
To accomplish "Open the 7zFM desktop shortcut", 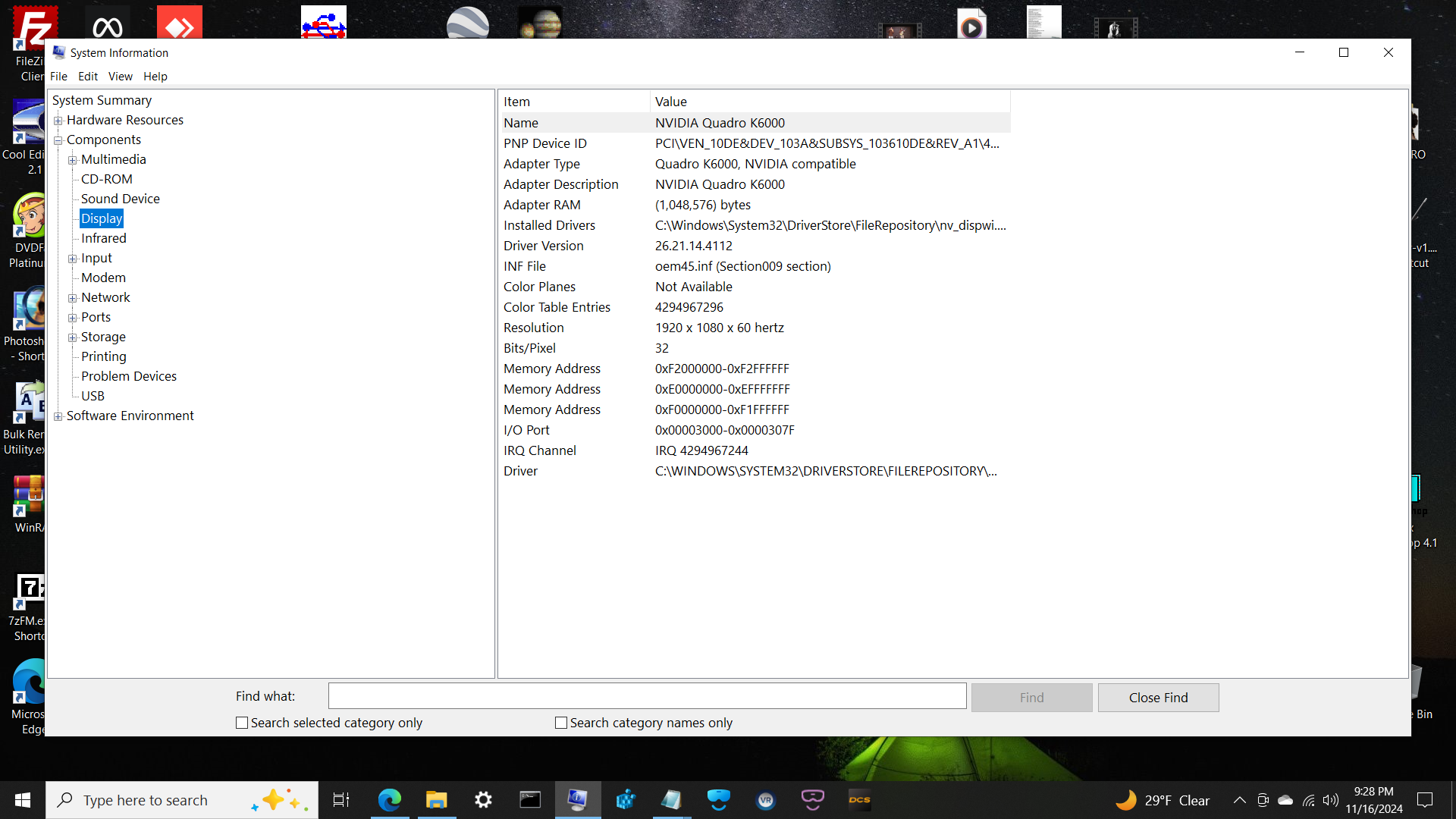I will point(29,607).
